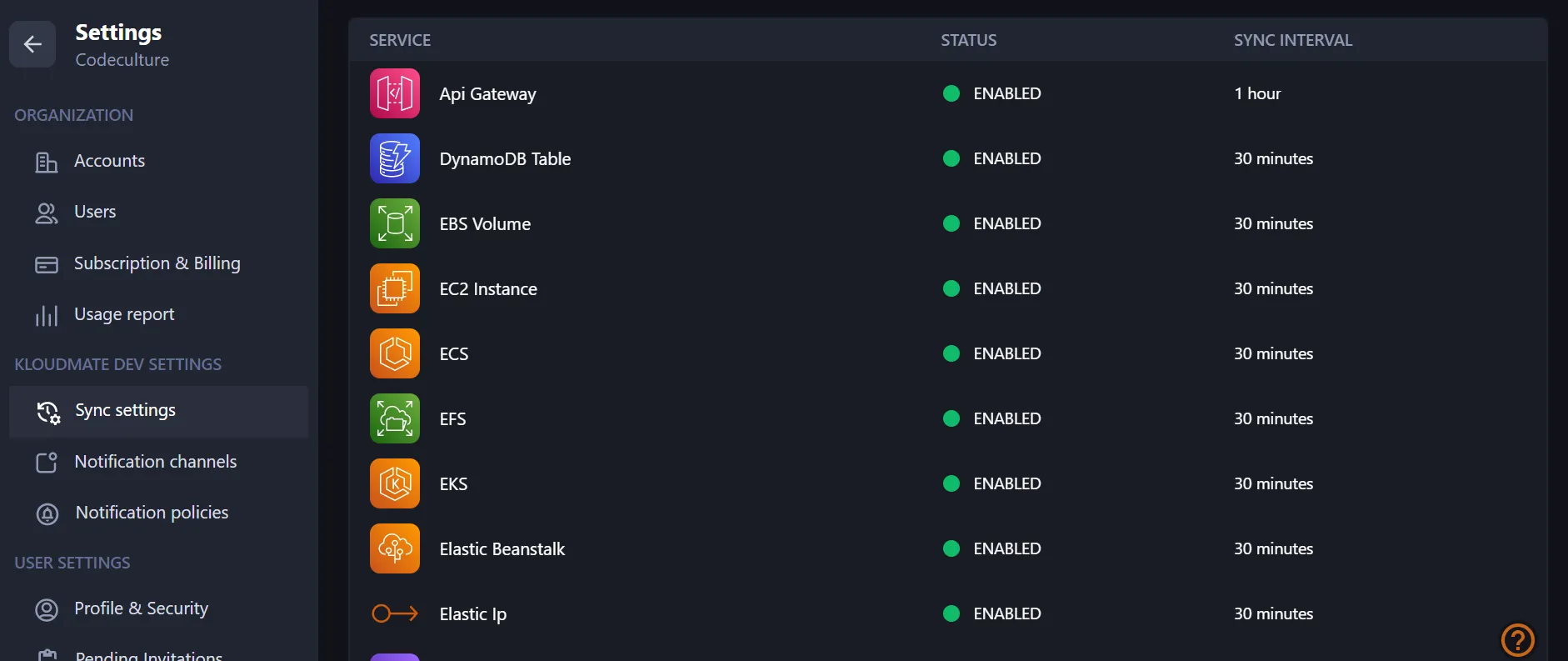Image resolution: width=1568 pixels, height=661 pixels.
Task: Click the Notification channels icon
Action: point(47,463)
